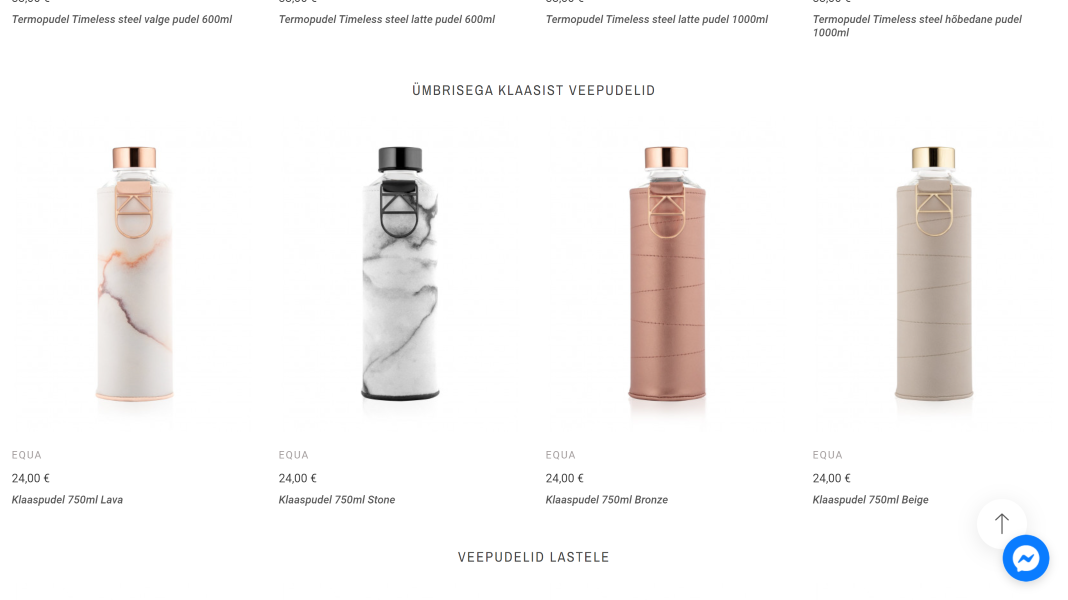Screen dimensions: 1068x600
Task: Open Klaaspudel 750ml Stone product link
Action: click(x=336, y=500)
